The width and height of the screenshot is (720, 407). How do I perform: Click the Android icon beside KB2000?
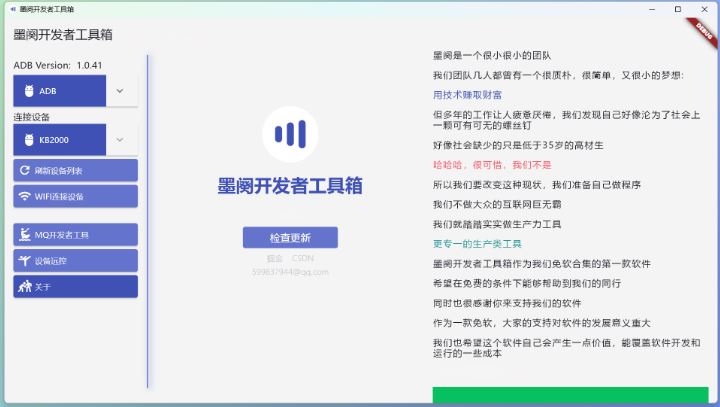pos(27,140)
